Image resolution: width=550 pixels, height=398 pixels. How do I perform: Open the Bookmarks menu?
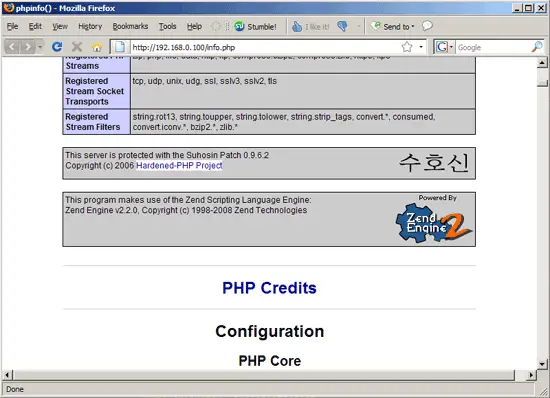pyautogui.click(x=130, y=26)
